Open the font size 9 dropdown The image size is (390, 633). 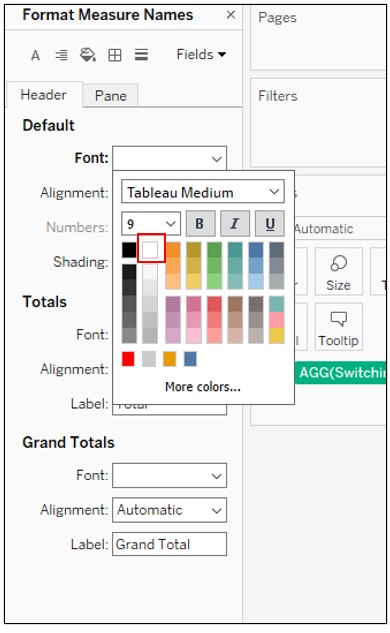pyautogui.click(x=151, y=223)
